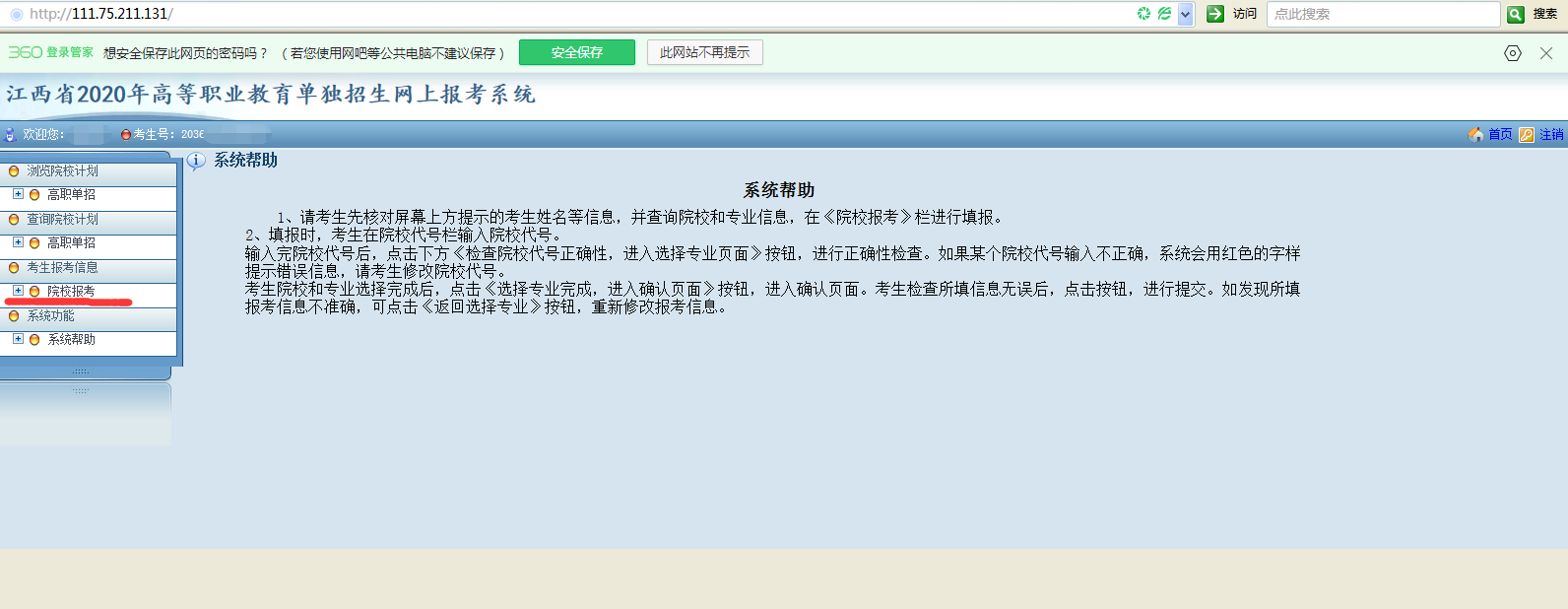
Task: Click the home house icon
Action: [1475, 135]
